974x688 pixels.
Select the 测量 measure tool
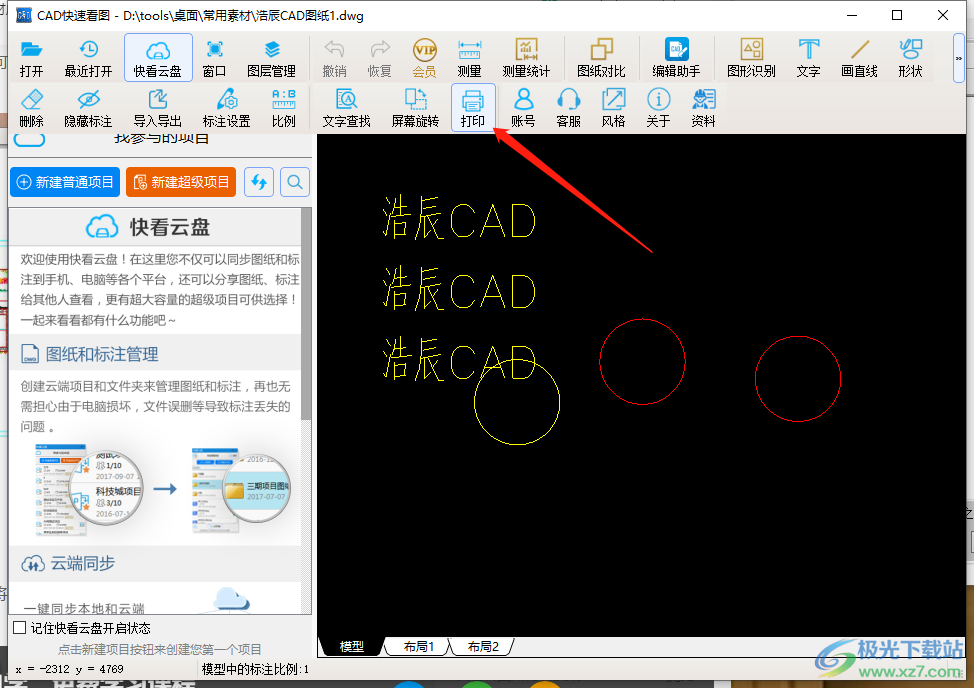click(x=470, y=58)
